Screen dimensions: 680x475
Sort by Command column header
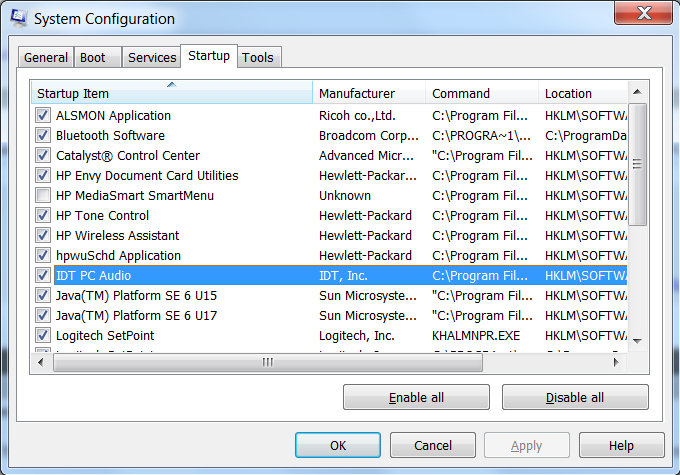[482, 93]
